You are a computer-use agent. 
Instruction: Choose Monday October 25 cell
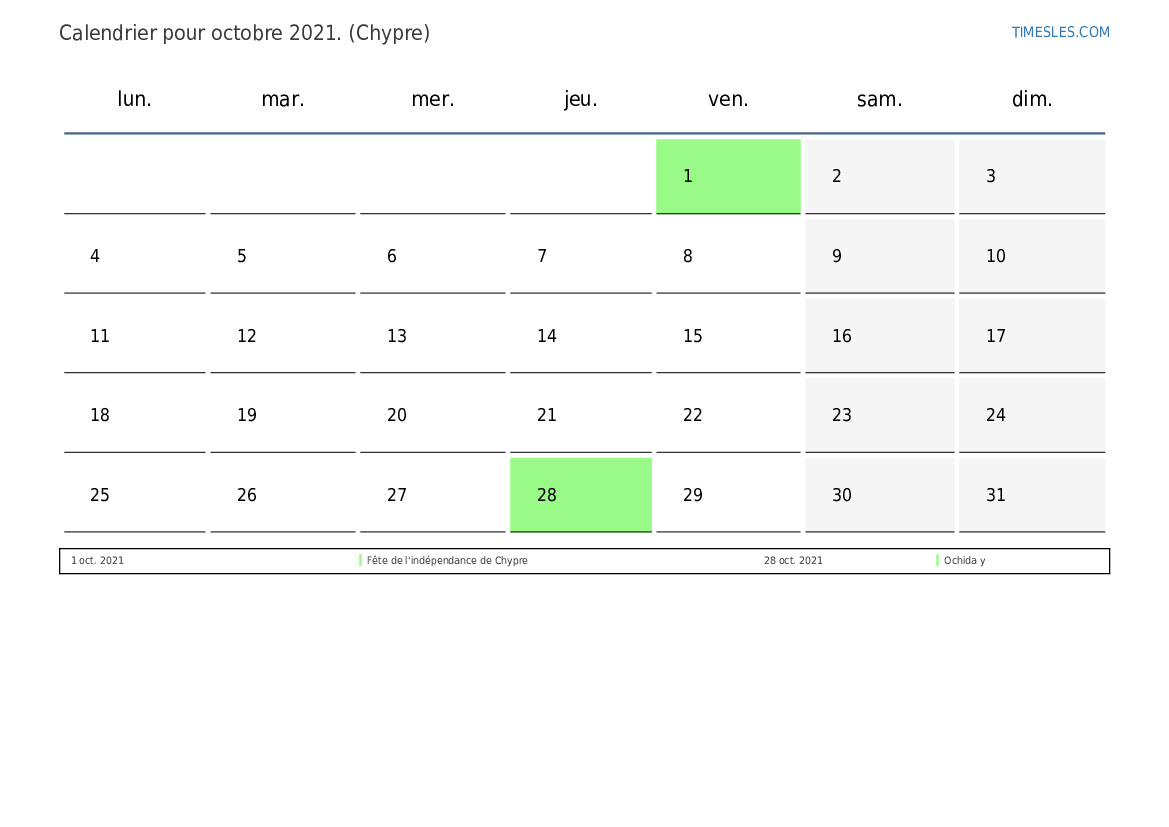(x=135, y=495)
